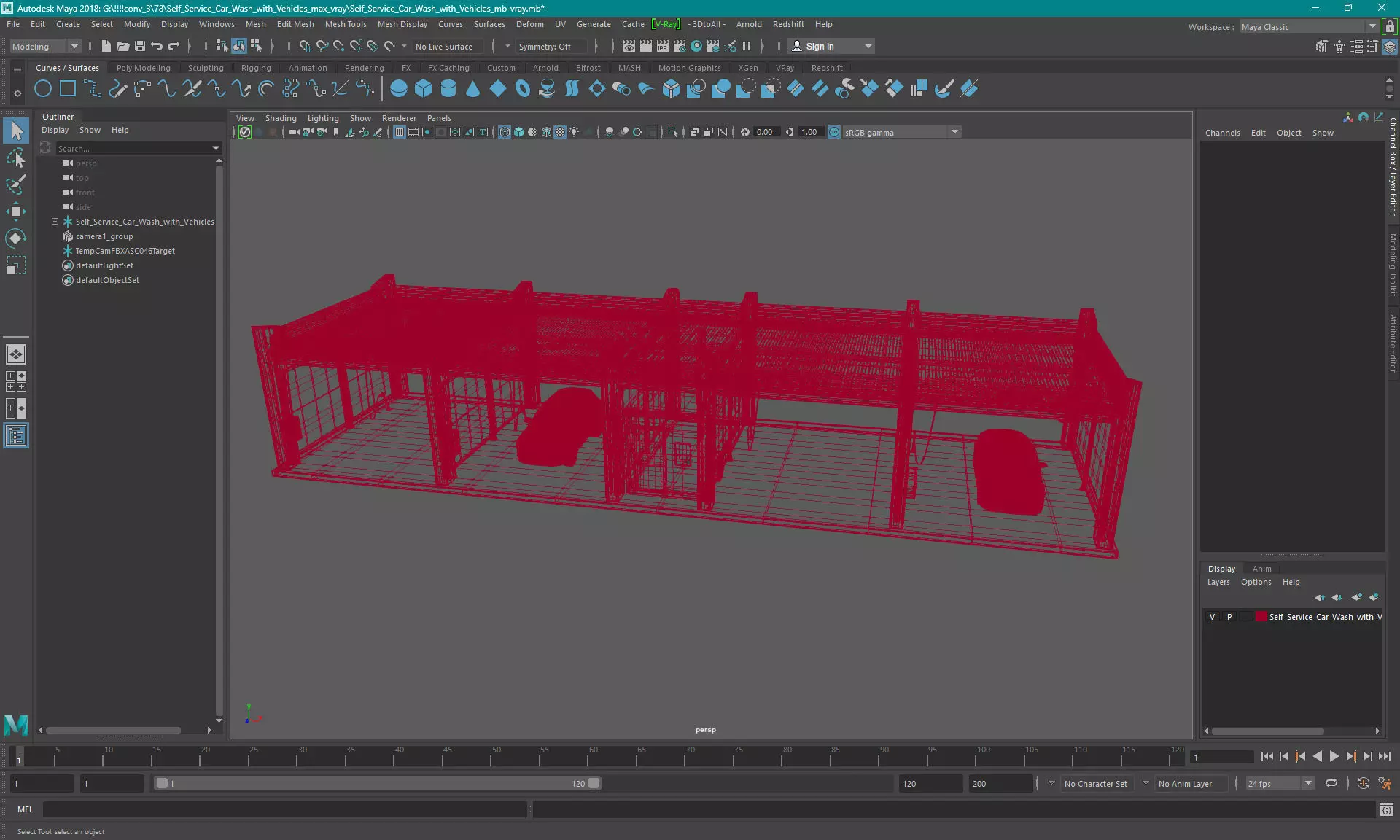This screenshot has width=1400, height=840.
Task: Open the Outliner search filter dropdown
Action: [216, 148]
